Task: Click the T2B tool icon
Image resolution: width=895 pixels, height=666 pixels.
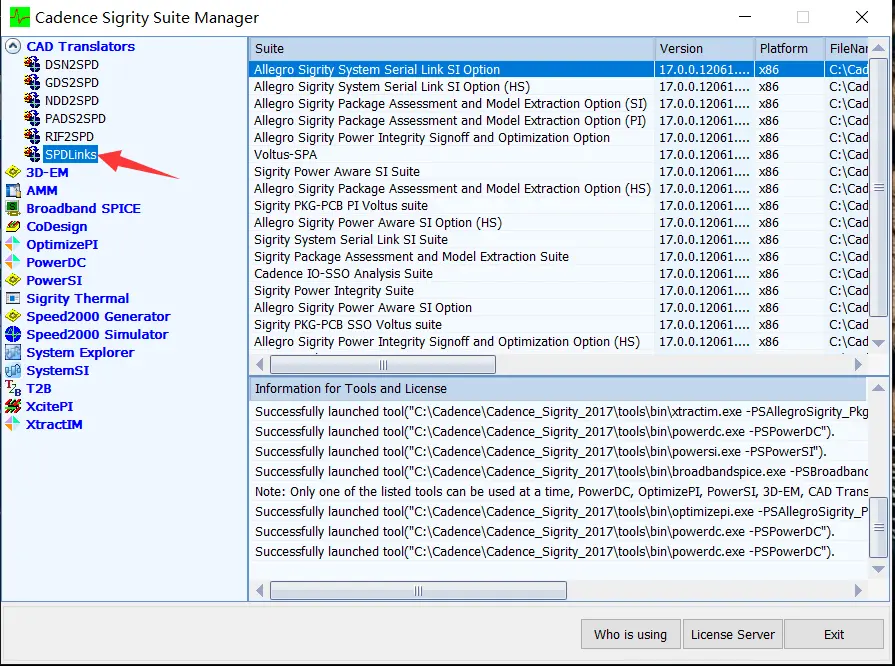Action: tap(13, 389)
